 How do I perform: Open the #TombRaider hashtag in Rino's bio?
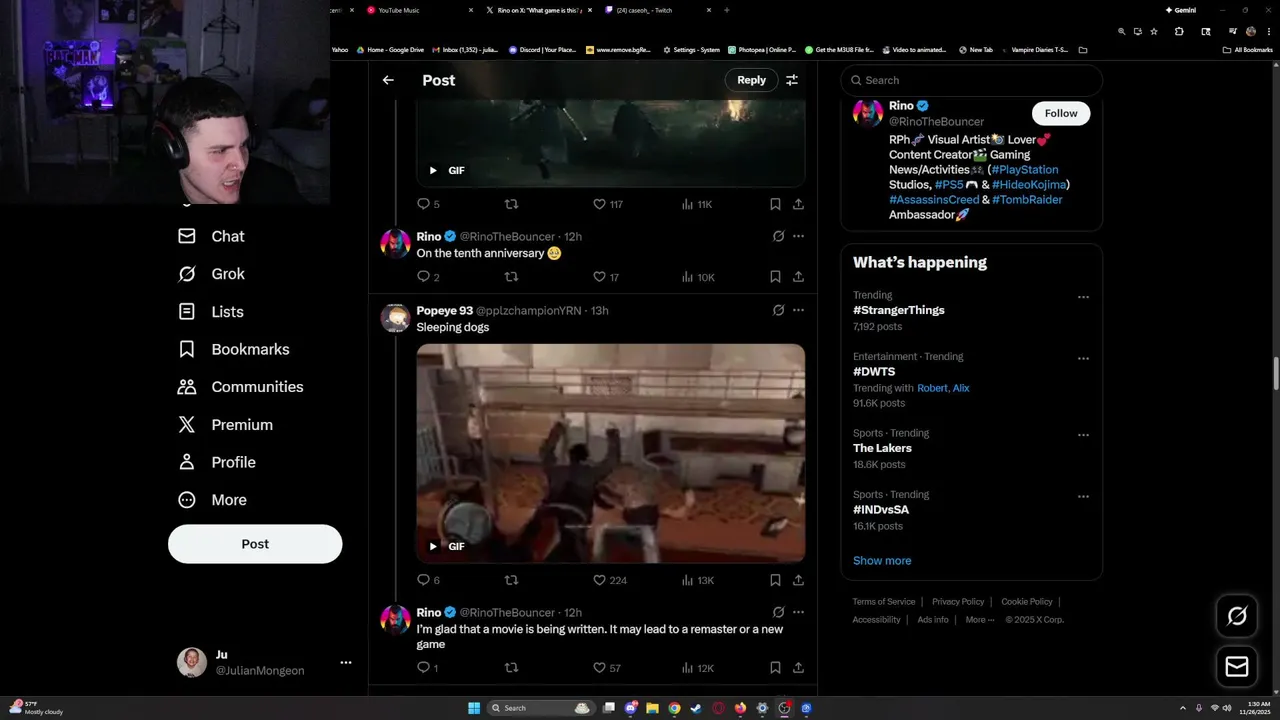pyautogui.click(x=1027, y=200)
